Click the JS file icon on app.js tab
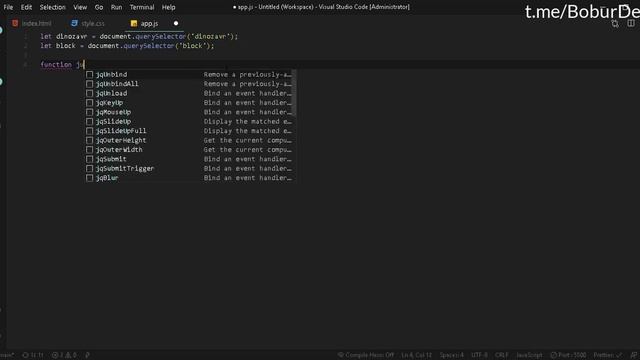 [x=134, y=24]
